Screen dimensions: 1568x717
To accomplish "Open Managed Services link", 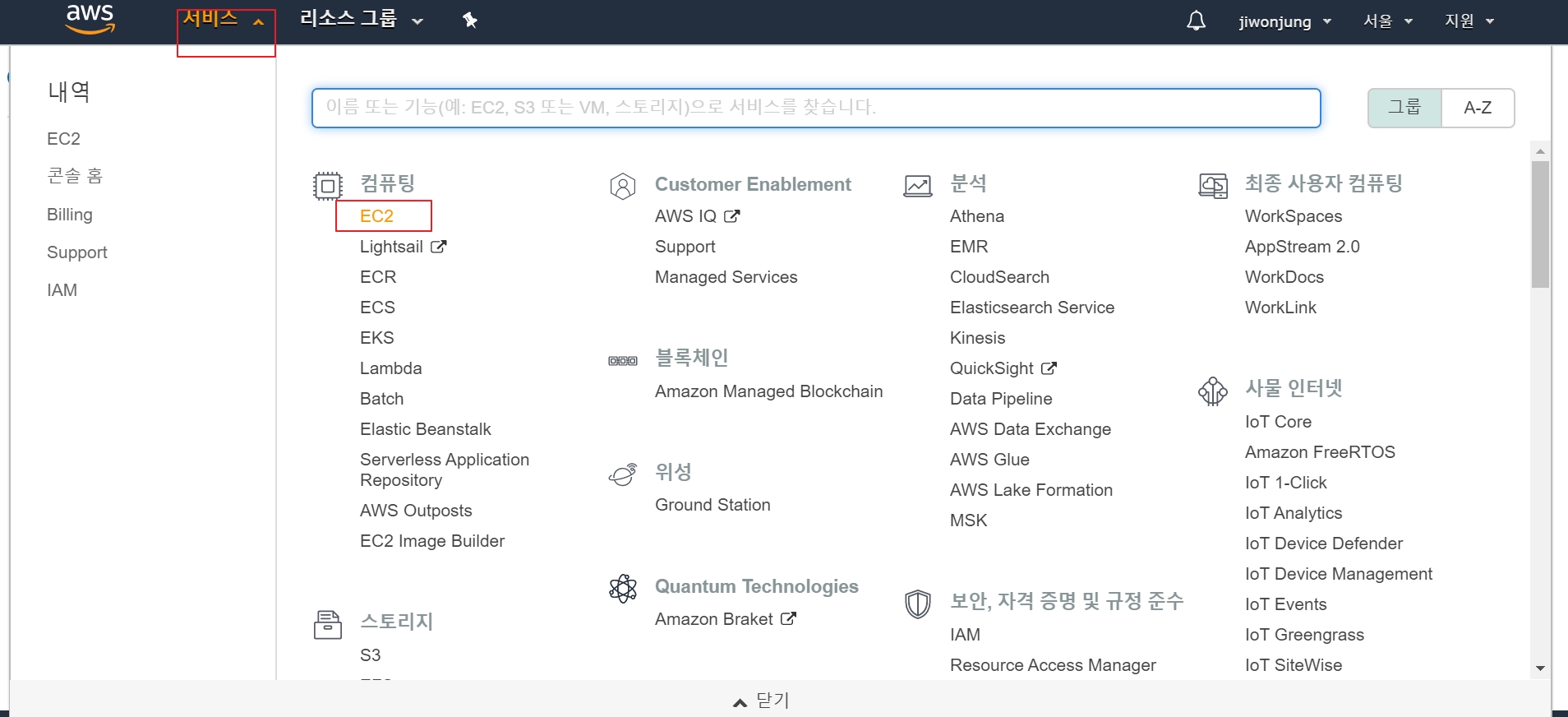I will pyautogui.click(x=726, y=277).
